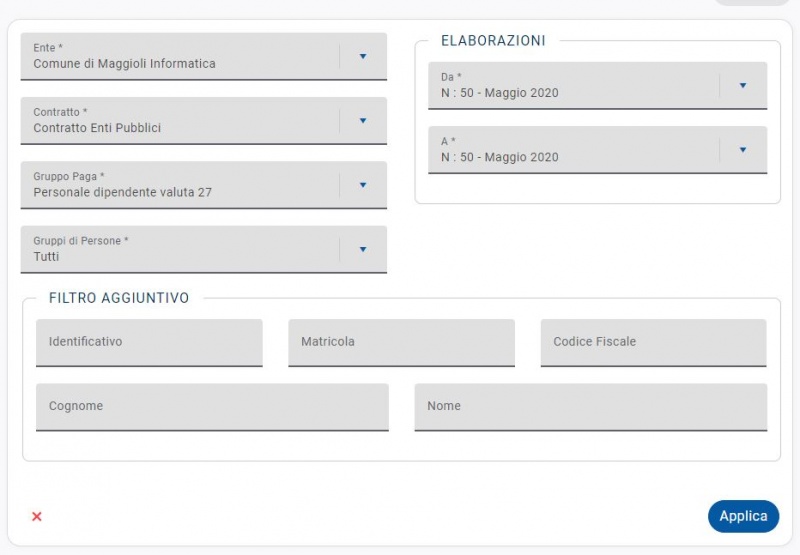Screen dimensions: 800x555
Task: Click the Contratto dropdown arrow icon
Action: click(363, 121)
